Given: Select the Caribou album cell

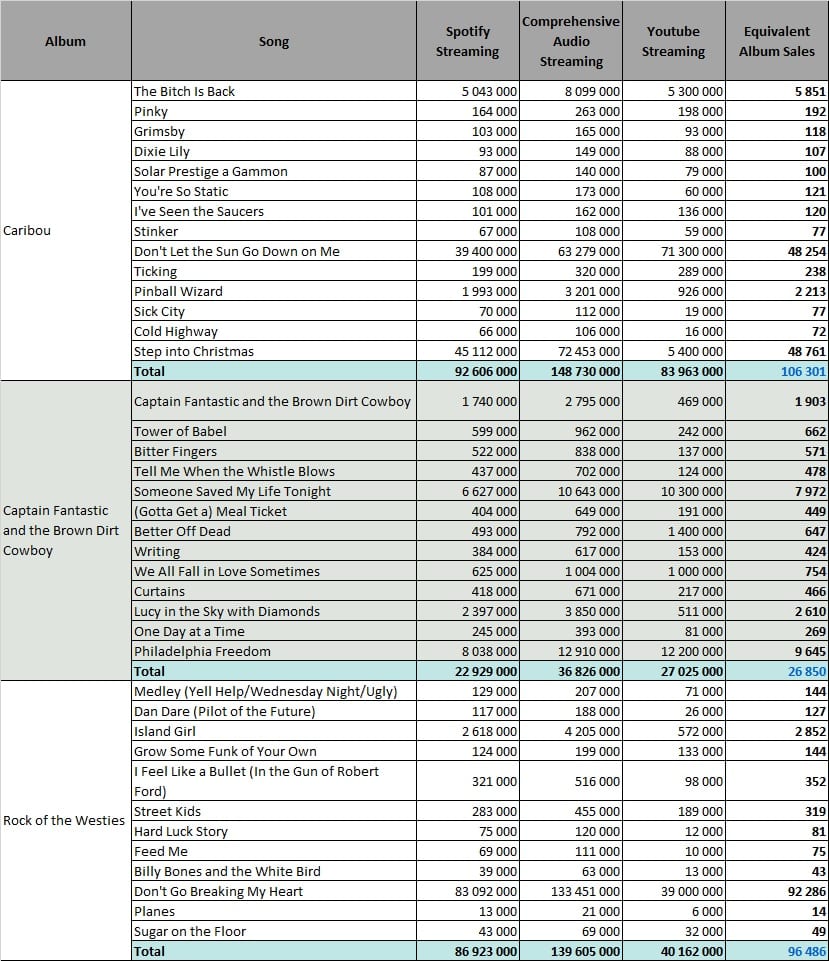Looking at the screenshot, I should coord(66,230).
